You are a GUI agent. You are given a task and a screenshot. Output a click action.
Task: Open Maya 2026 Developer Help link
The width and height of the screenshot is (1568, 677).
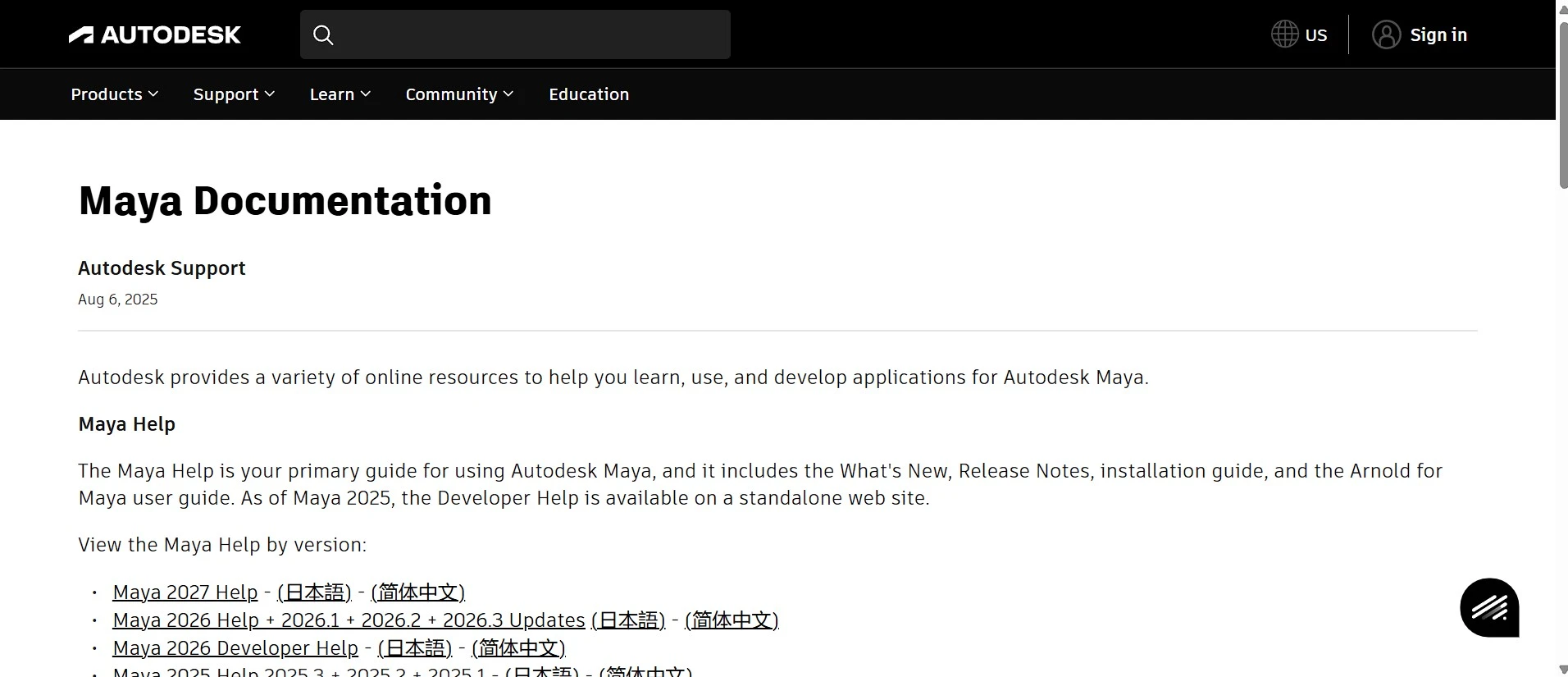[235, 647]
